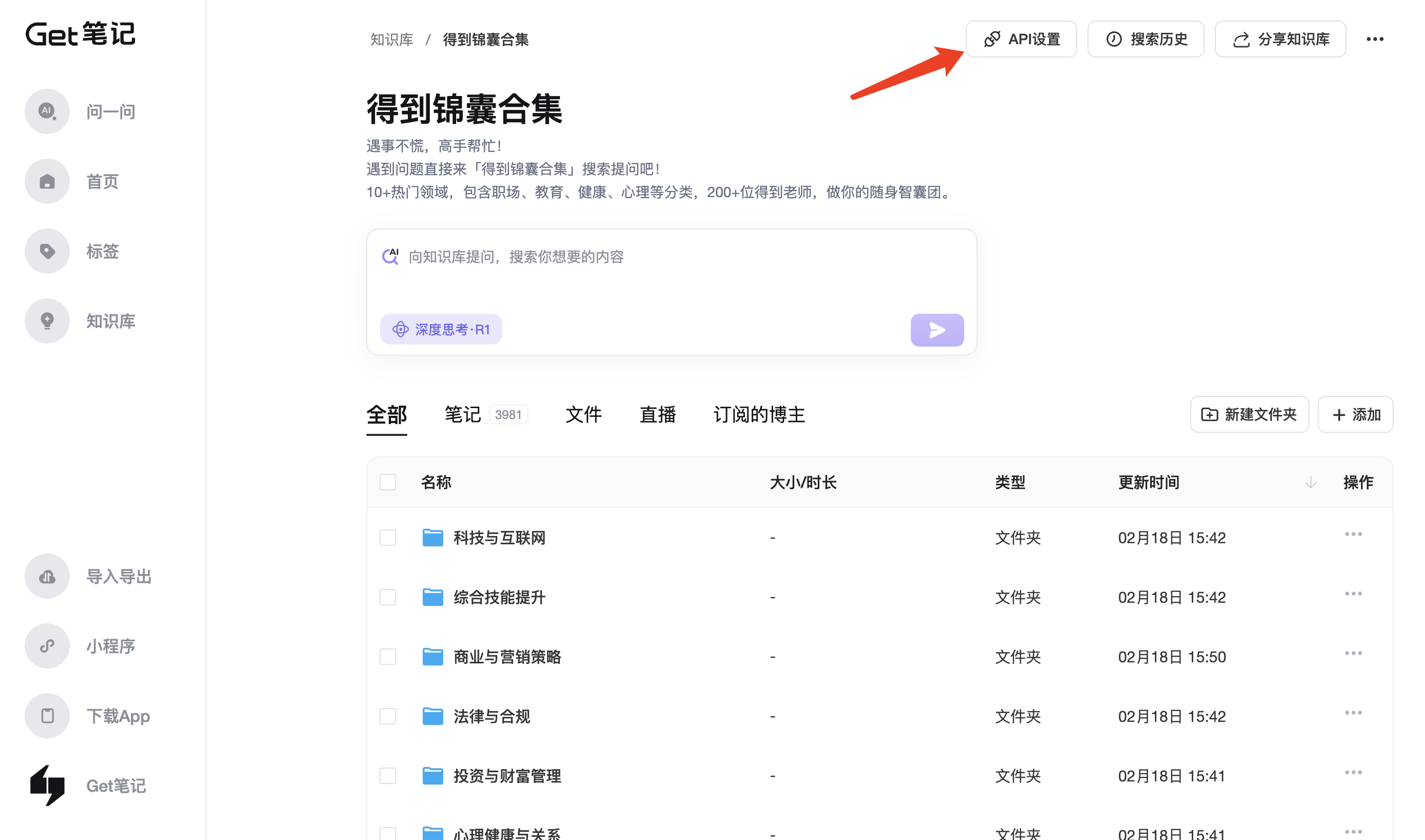The image size is (1425, 840).
Task: Send the question with the purple arrow button
Action: 937,330
